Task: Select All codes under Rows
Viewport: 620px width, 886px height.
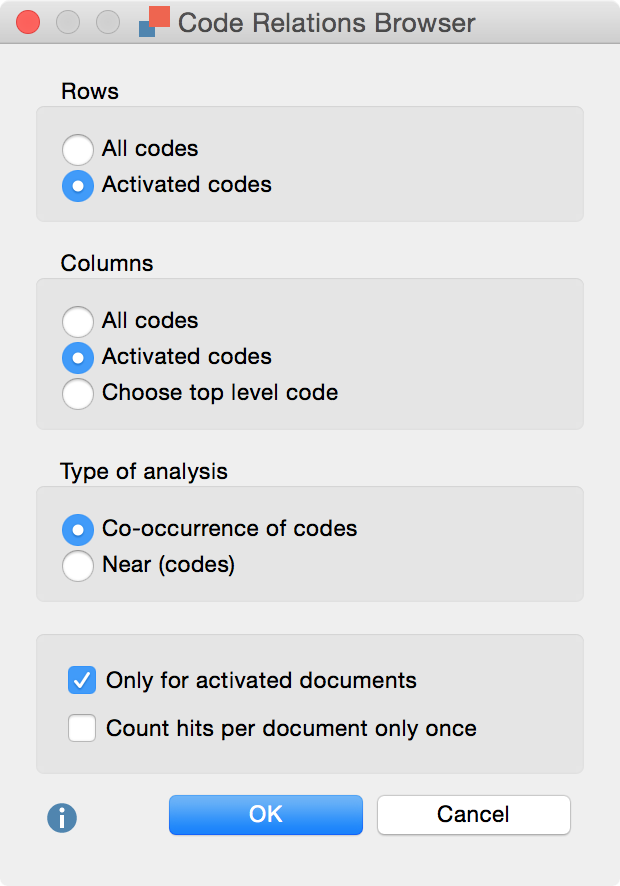Action: click(x=78, y=149)
